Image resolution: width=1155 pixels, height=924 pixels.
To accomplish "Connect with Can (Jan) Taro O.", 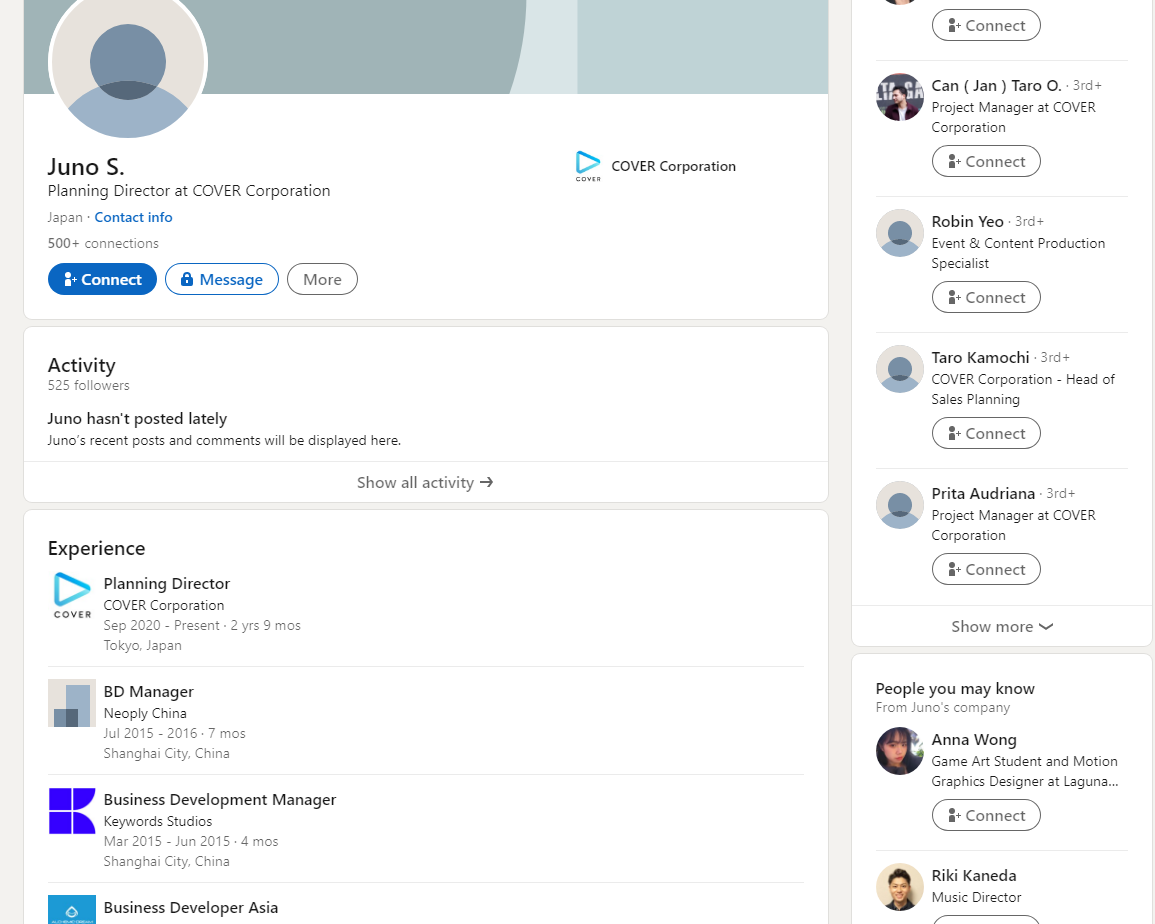I will point(986,161).
